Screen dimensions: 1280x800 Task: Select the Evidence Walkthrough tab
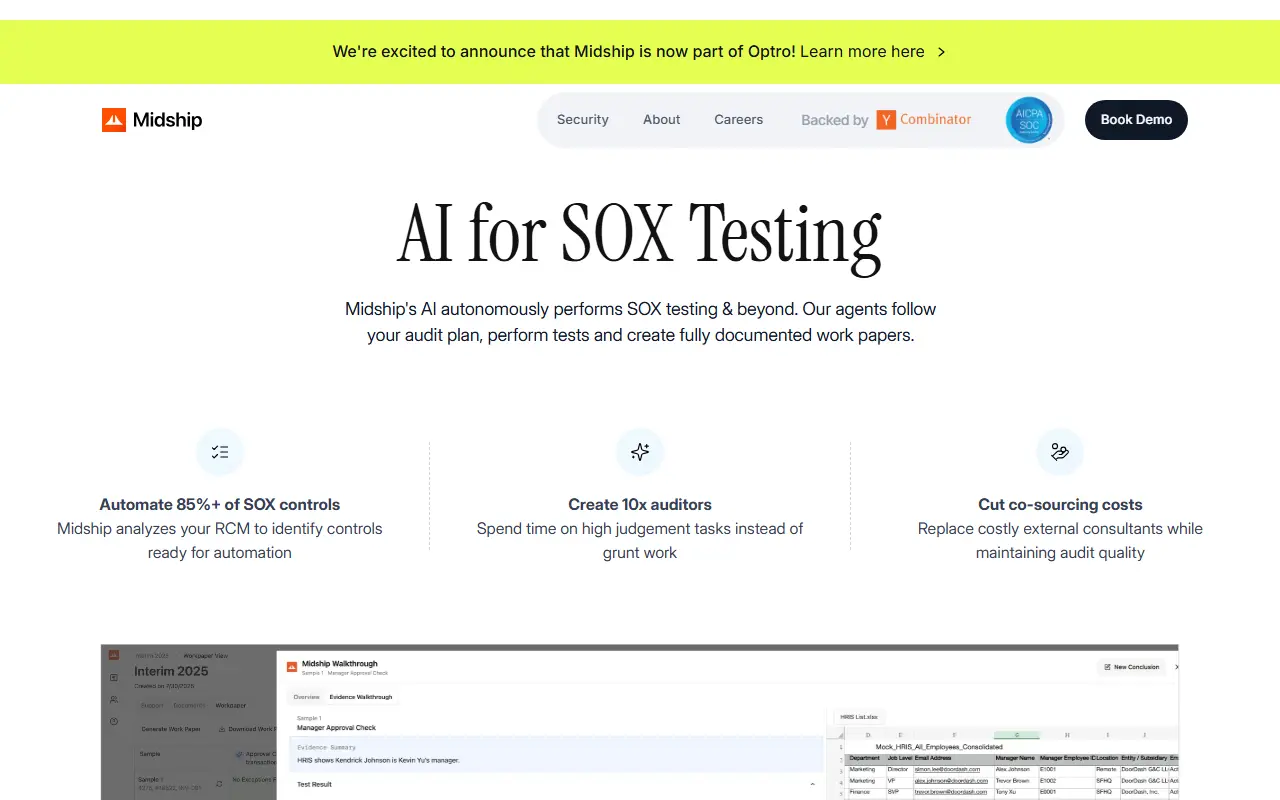tap(361, 697)
